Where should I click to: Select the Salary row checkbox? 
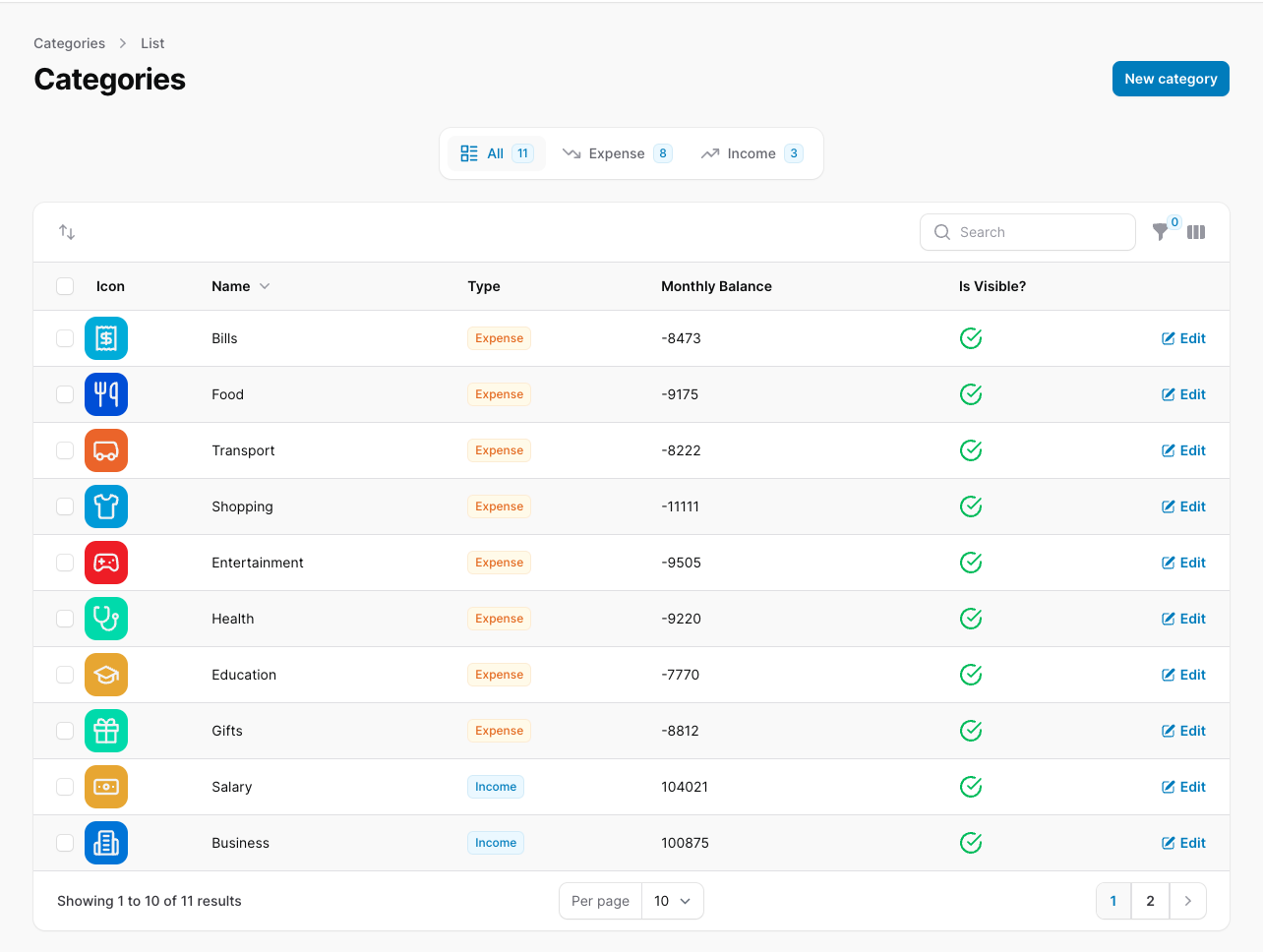tap(65, 787)
